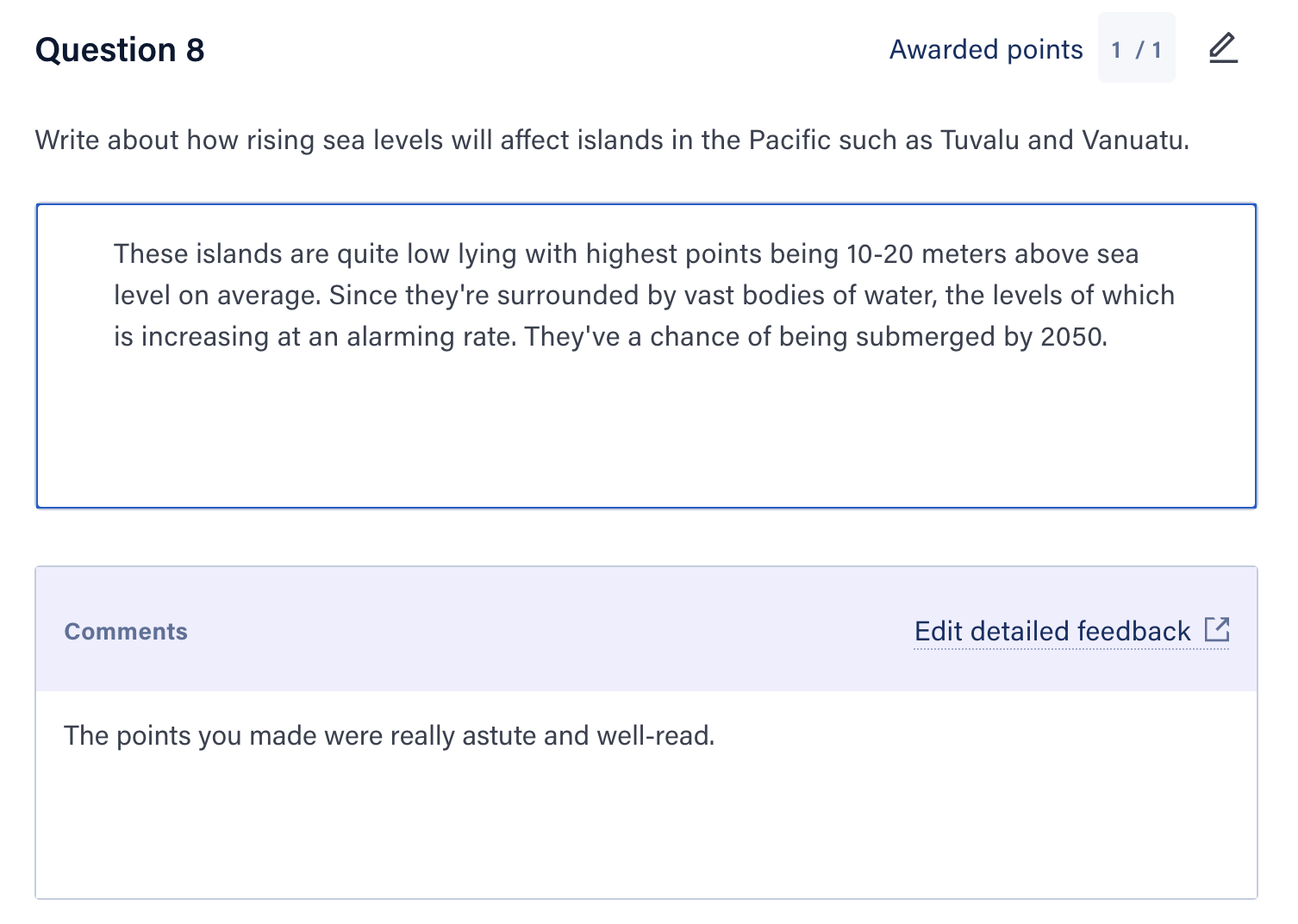Click inside the student answer text box
This screenshot has height=924, width=1298.
coord(646,356)
